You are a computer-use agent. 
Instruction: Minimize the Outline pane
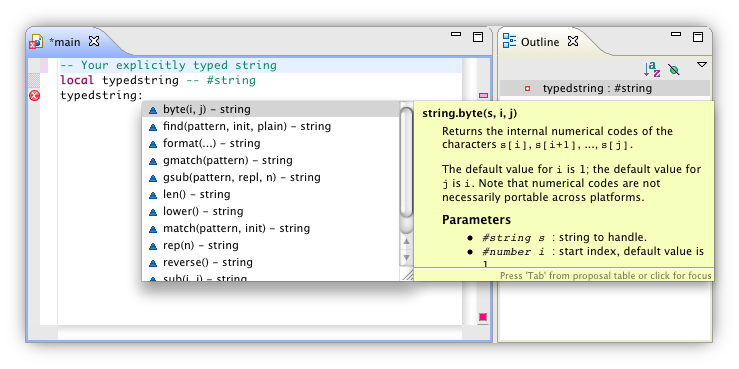click(x=676, y=34)
